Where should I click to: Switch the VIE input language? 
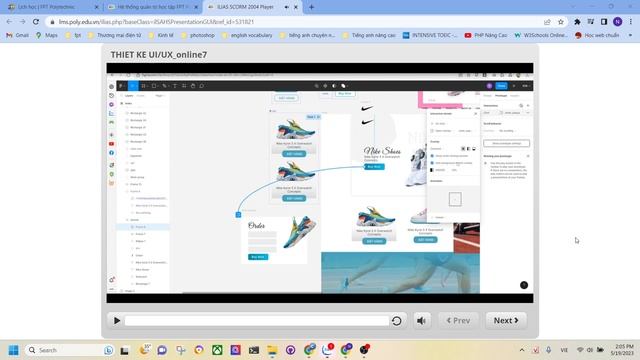(564, 350)
